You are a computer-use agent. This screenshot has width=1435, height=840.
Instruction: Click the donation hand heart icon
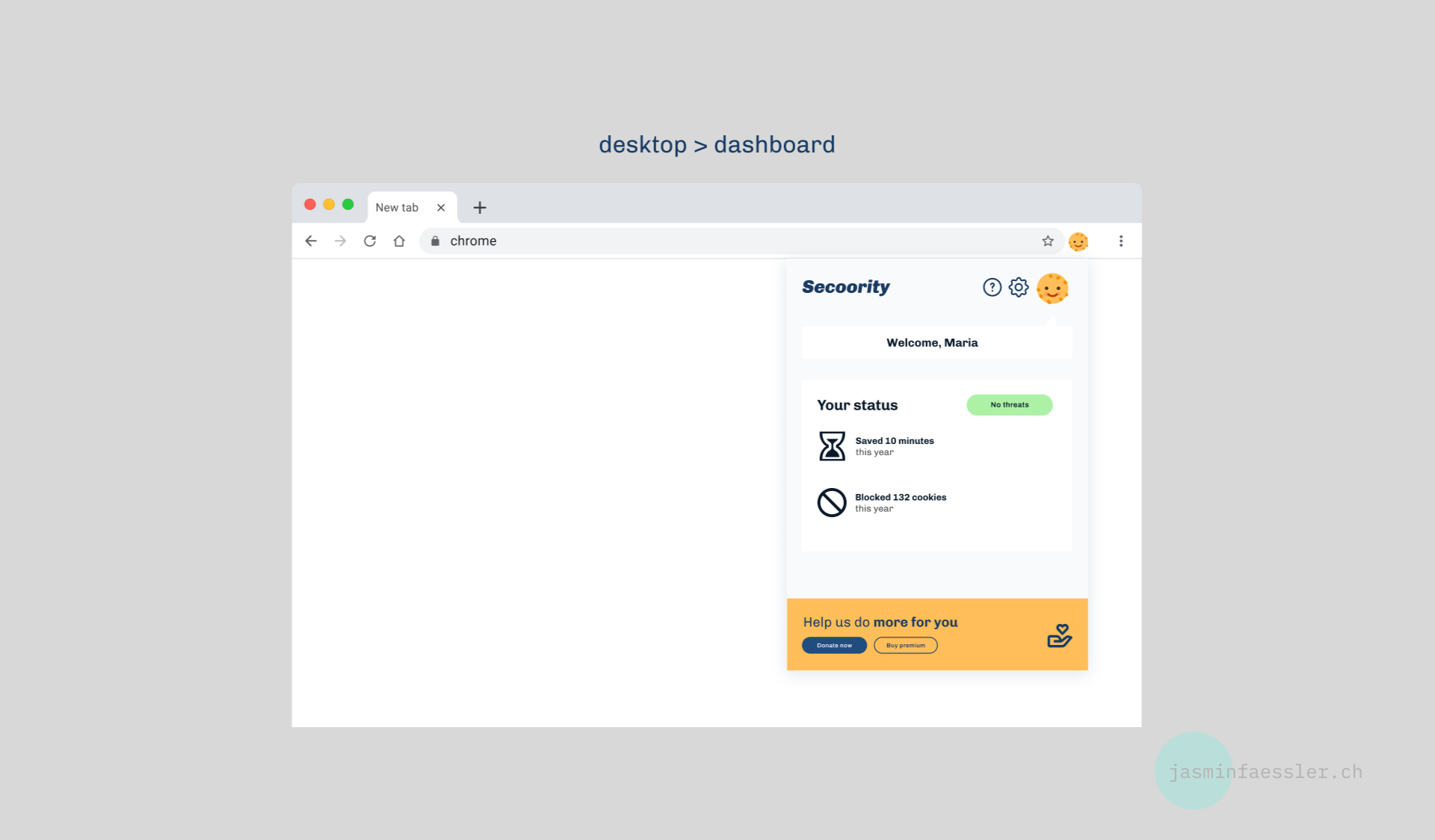point(1059,636)
